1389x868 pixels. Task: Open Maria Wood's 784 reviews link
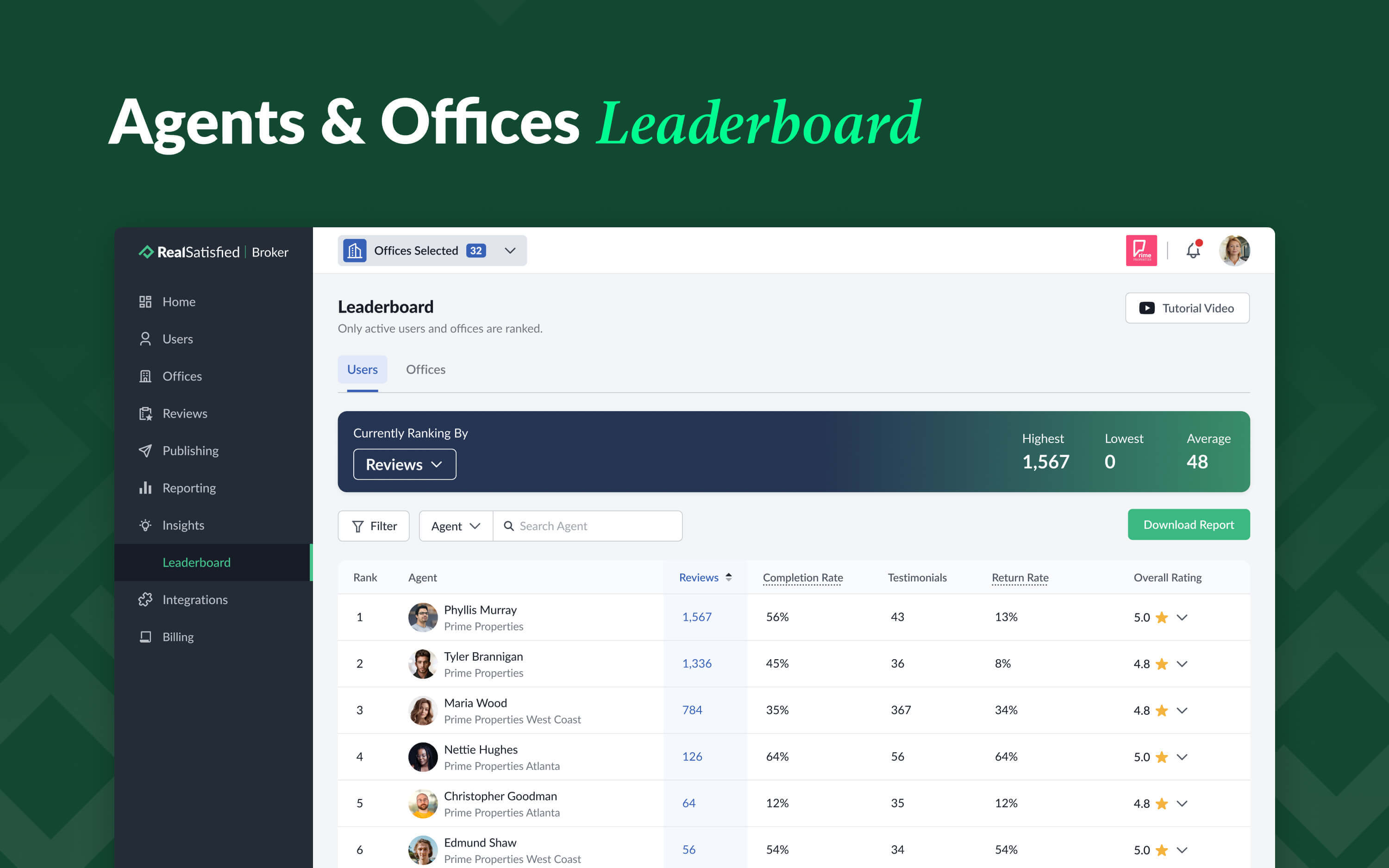point(692,710)
